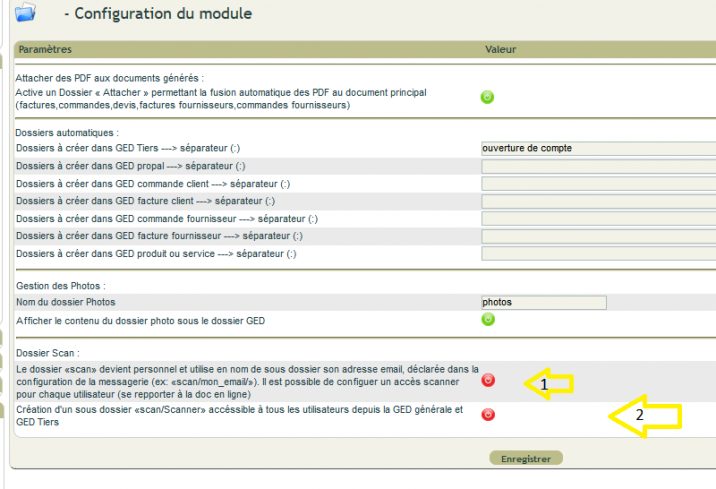Toggle 'Afficher le contenu du dossier photo' switch

pyautogui.click(x=488, y=319)
